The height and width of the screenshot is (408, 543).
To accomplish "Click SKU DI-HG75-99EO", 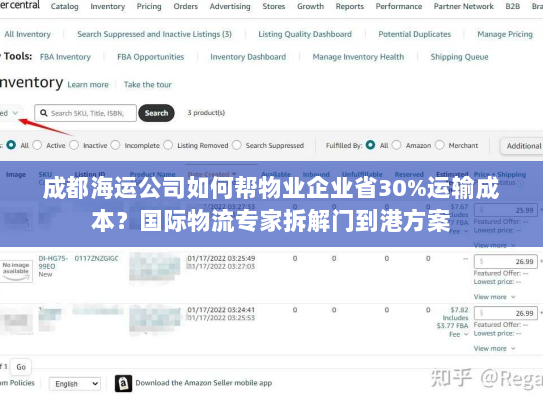I will pos(53,262).
